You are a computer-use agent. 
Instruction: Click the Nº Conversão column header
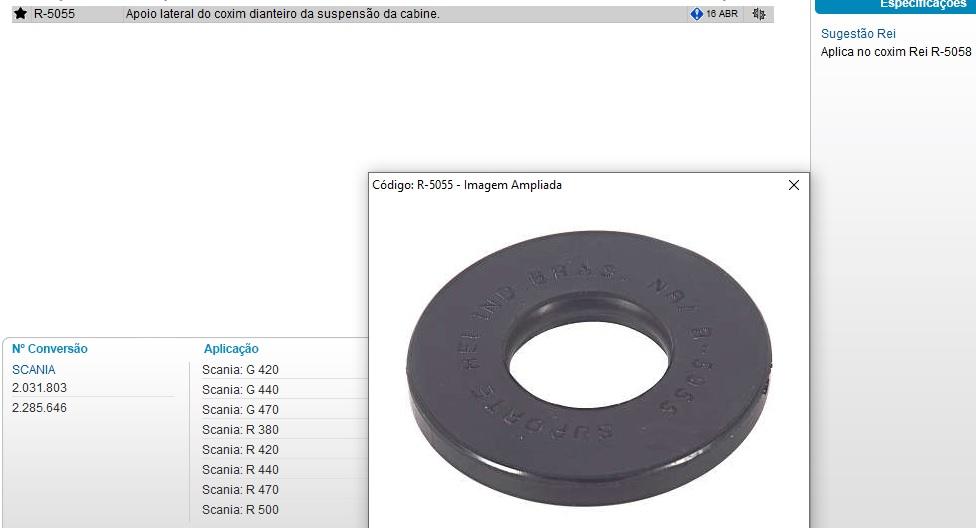[x=50, y=349]
